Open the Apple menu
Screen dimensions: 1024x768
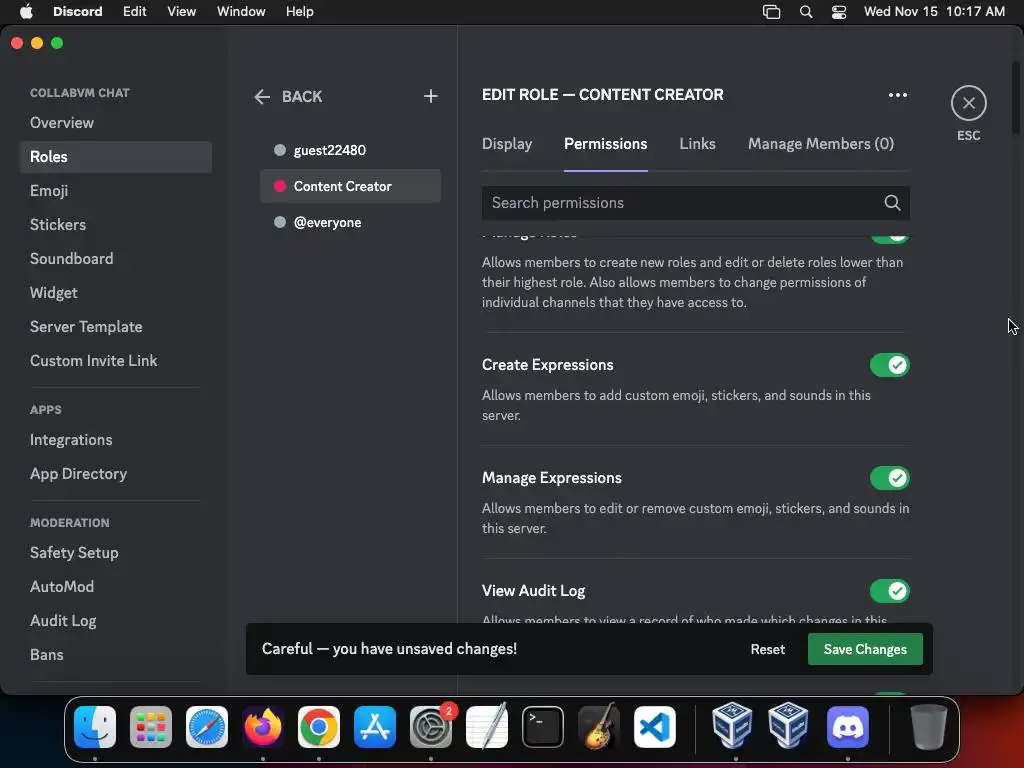26,12
